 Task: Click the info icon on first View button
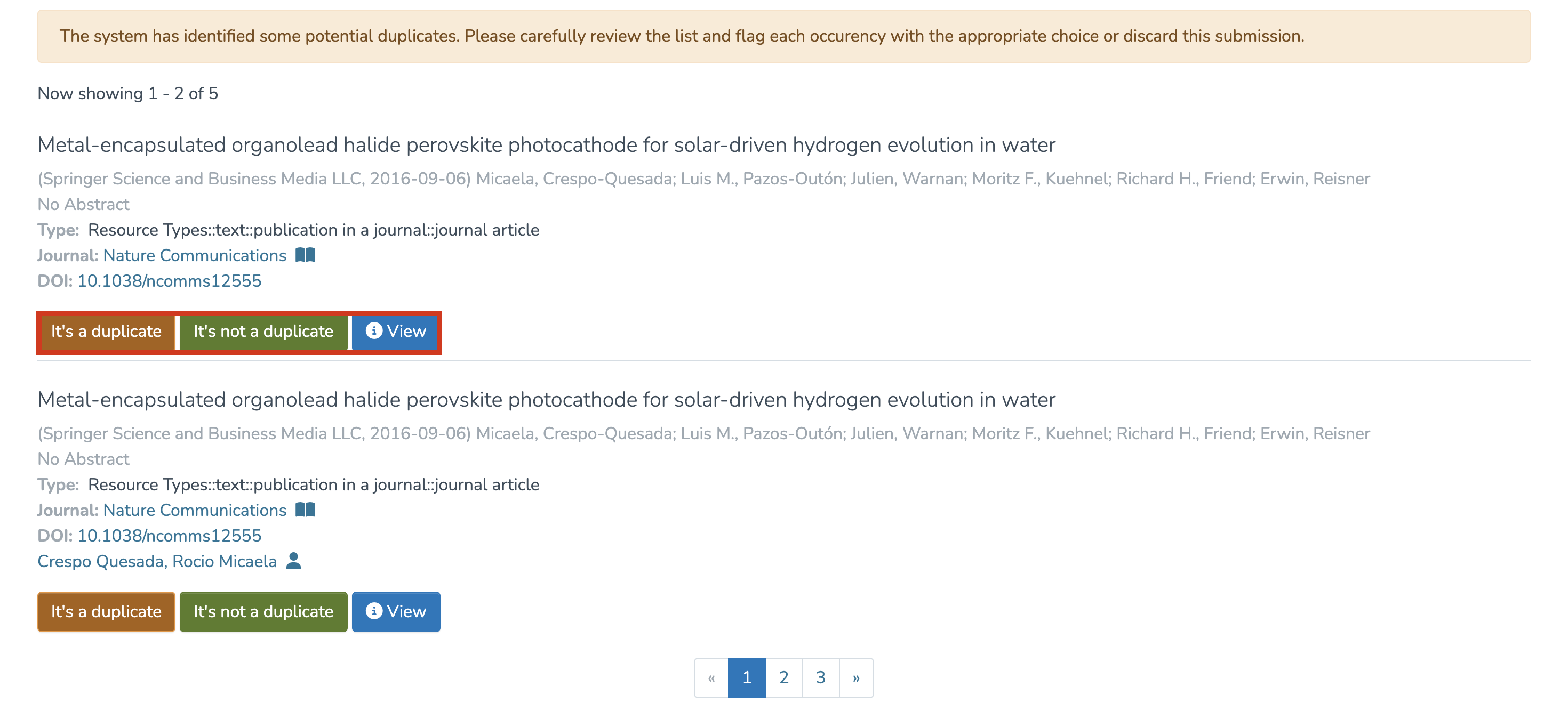pos(374,331)
